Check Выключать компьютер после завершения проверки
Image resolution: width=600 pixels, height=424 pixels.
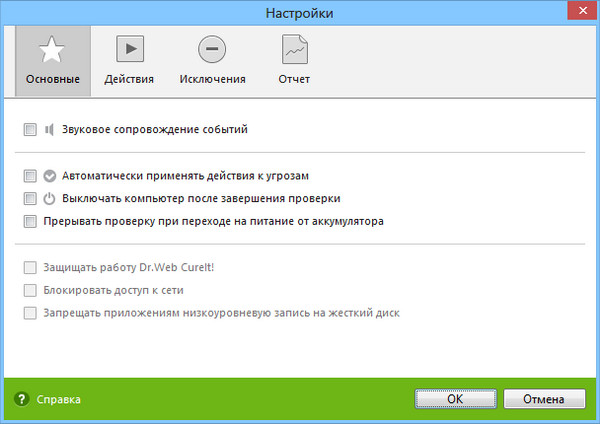[30, 198]
